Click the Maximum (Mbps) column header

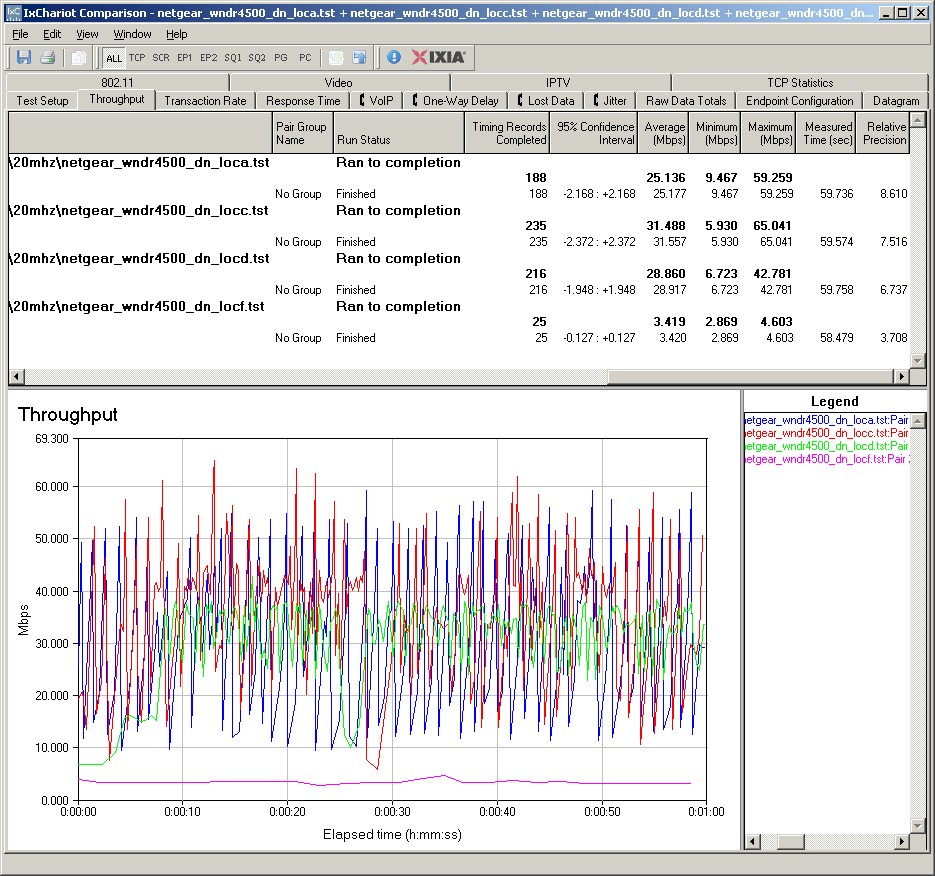tap(768, 133)
